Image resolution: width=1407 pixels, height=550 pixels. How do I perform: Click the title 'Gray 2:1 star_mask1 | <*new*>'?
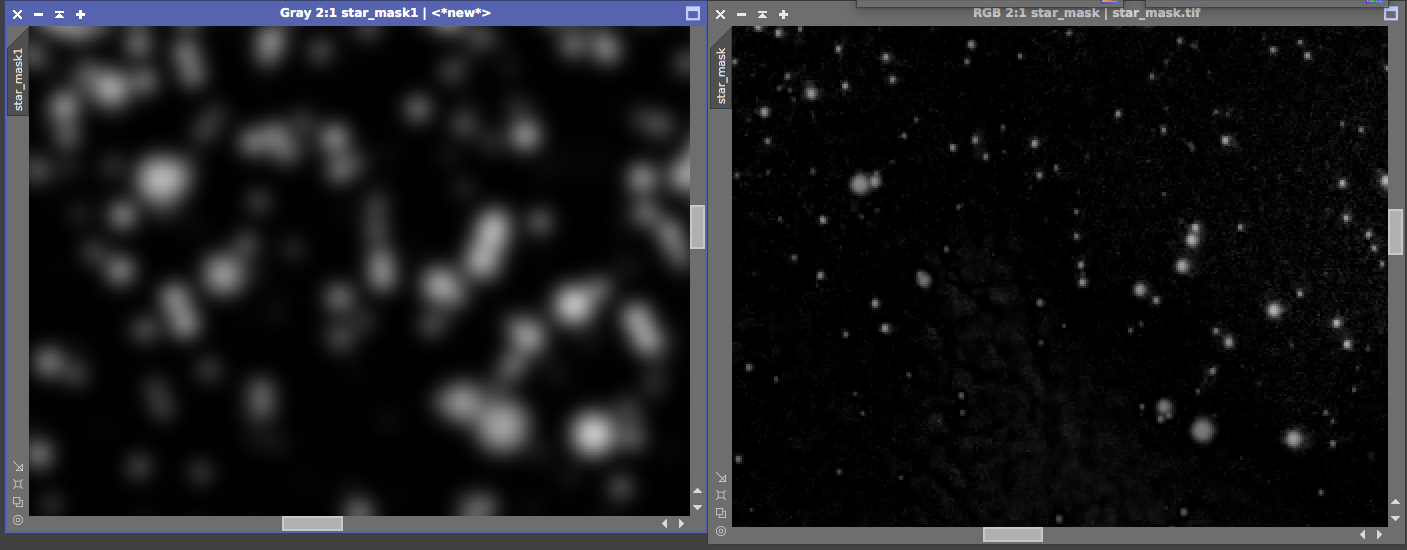[x=385, y=13]
